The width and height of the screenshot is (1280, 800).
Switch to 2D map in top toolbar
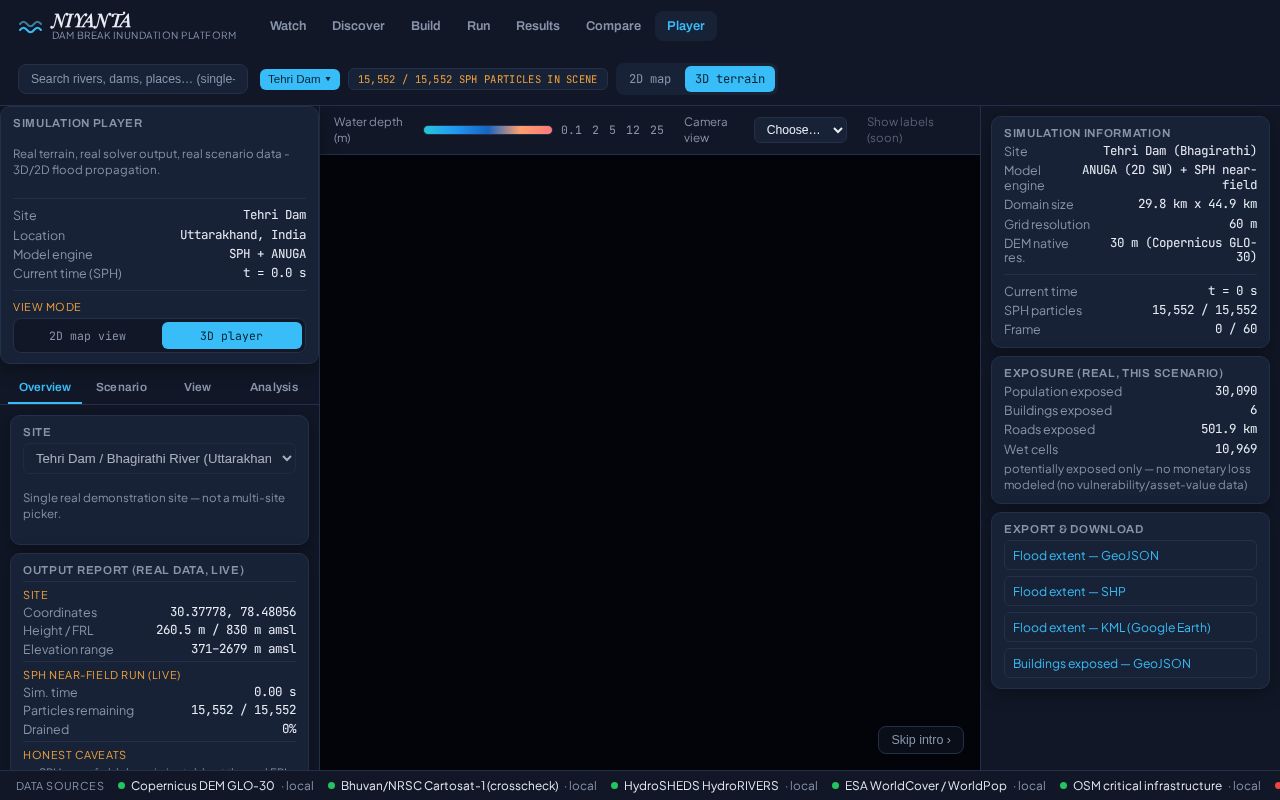pos(650,79)
